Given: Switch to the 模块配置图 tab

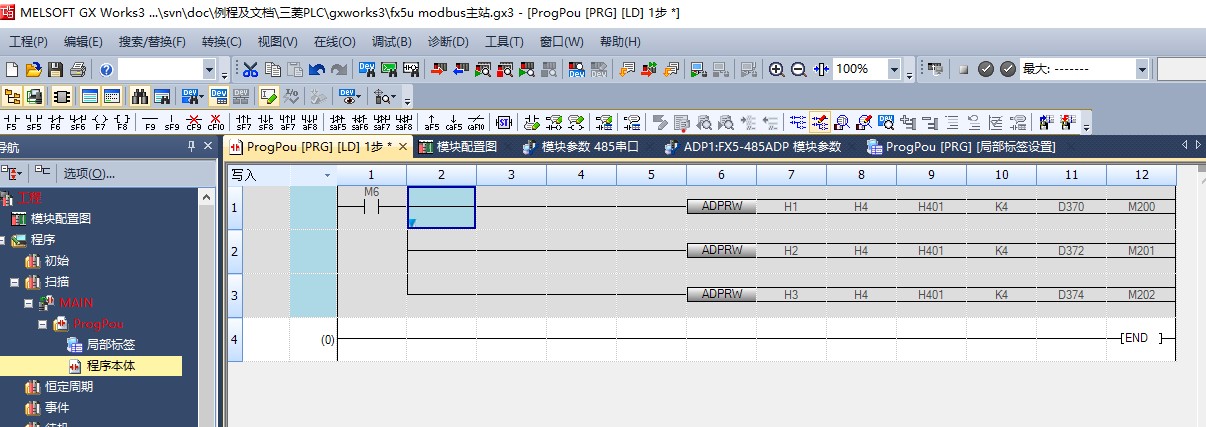Looking at the screenshot, I should [x=458, y=147].
